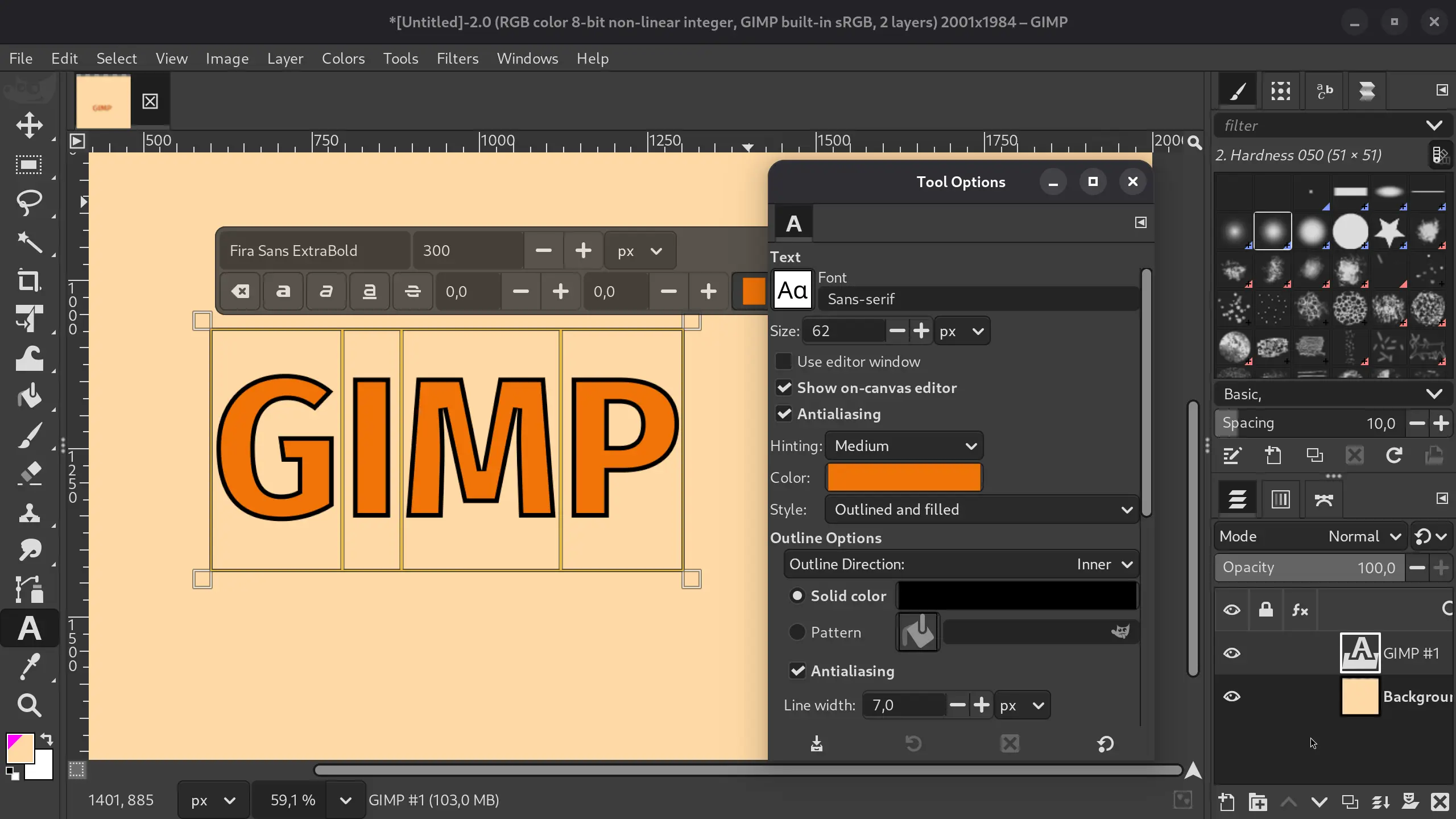Delete the layer with bottom-right X icon
The width and height of the screenshot is (1456, 819).
(x=1440, y=802)
